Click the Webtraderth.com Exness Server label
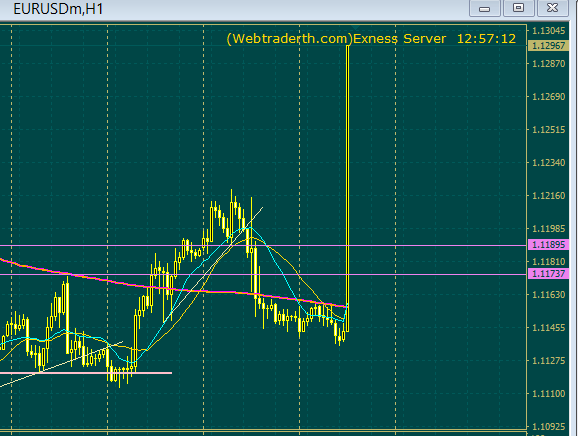The height and width of the screenshot is (436, 578). 336,39
